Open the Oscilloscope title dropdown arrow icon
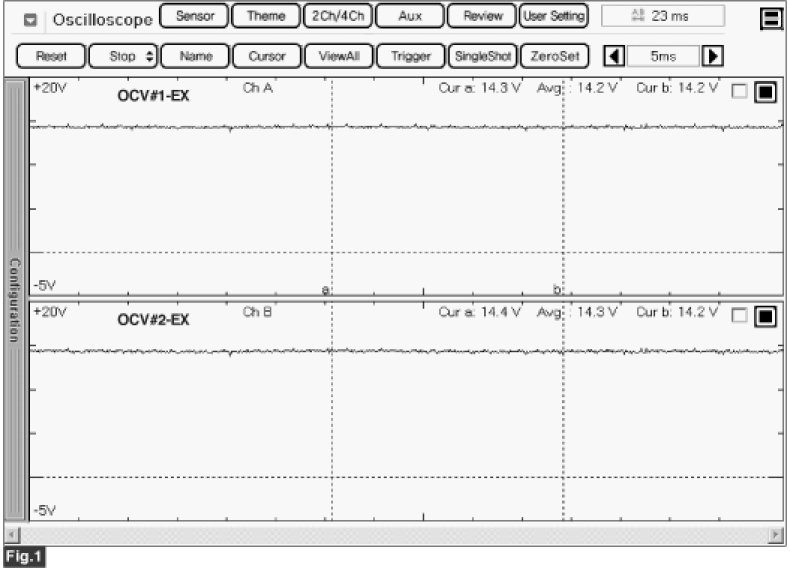Screen dimensions: 790x568 click(31, 20)
